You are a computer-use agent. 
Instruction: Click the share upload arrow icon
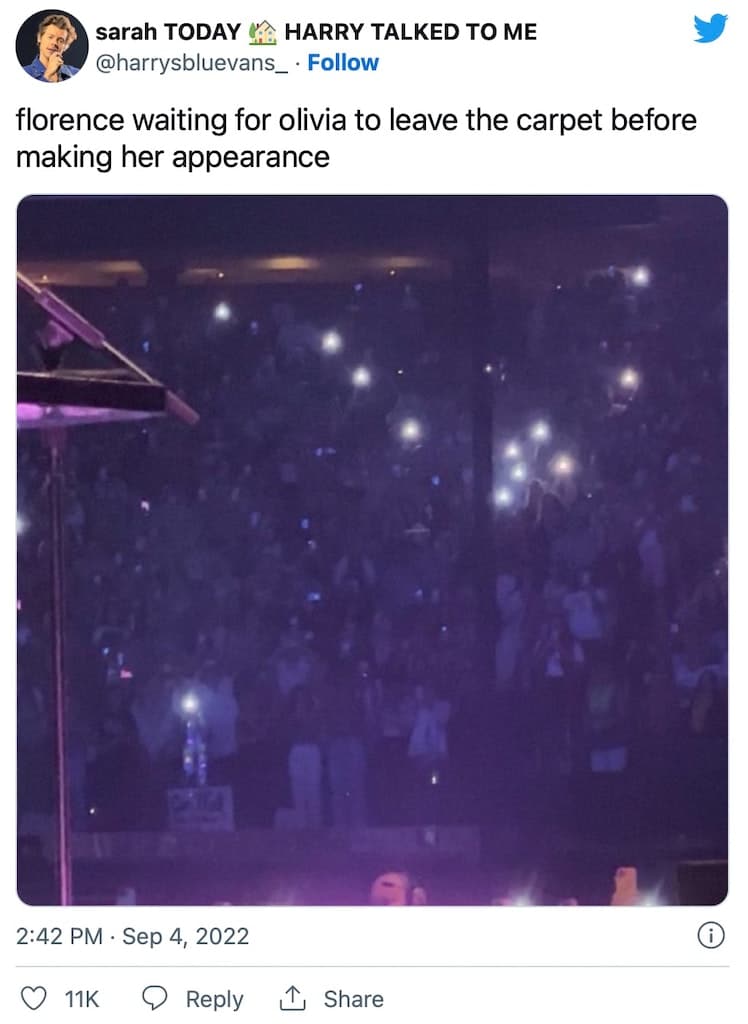[x=292, y=998]
